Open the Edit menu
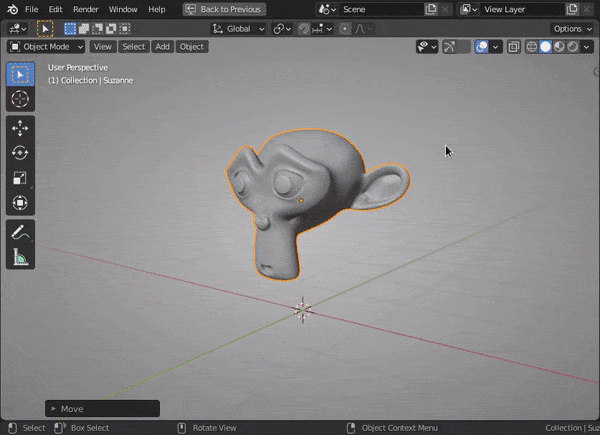 55,9
